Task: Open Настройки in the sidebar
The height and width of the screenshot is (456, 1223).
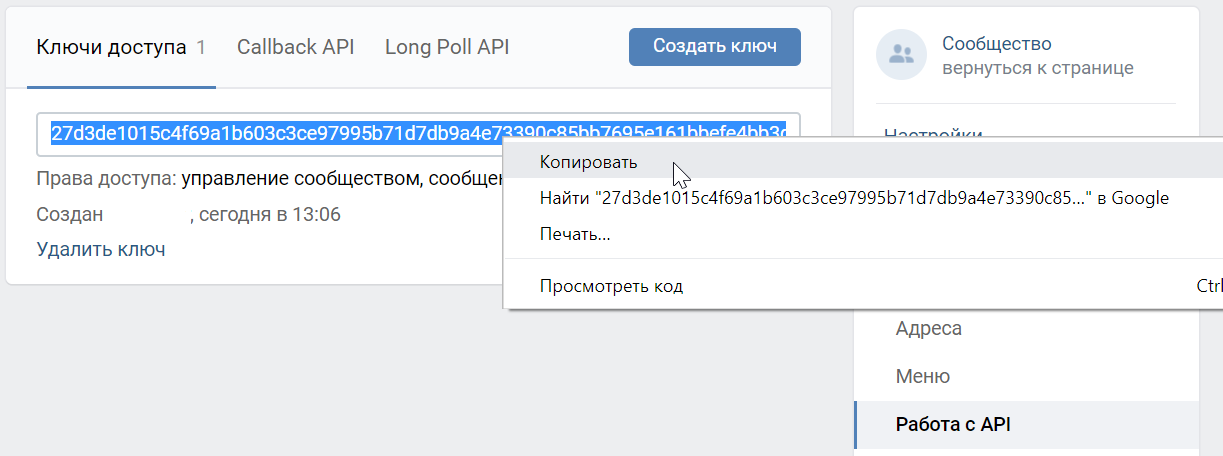Action: click(x=933, y=133)
